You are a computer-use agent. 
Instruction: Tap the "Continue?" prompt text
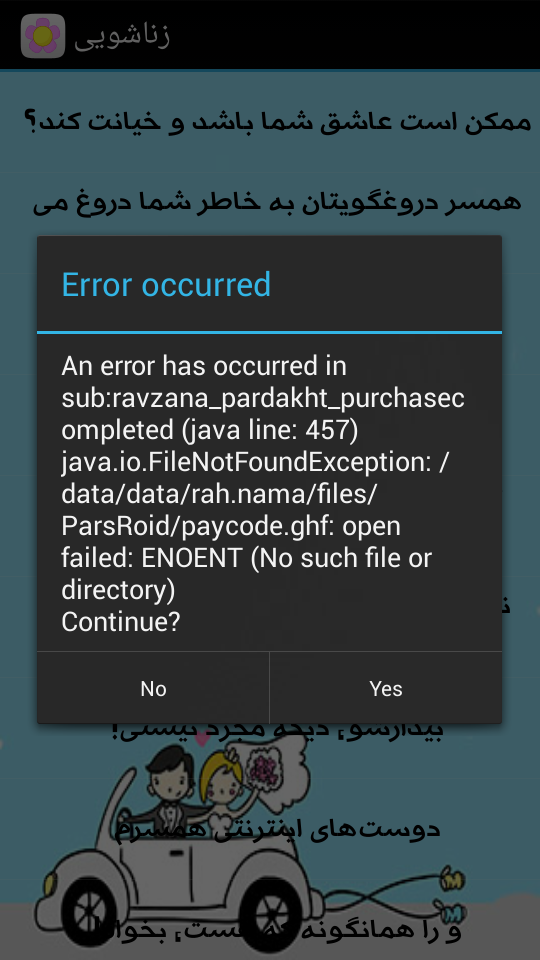121,622
